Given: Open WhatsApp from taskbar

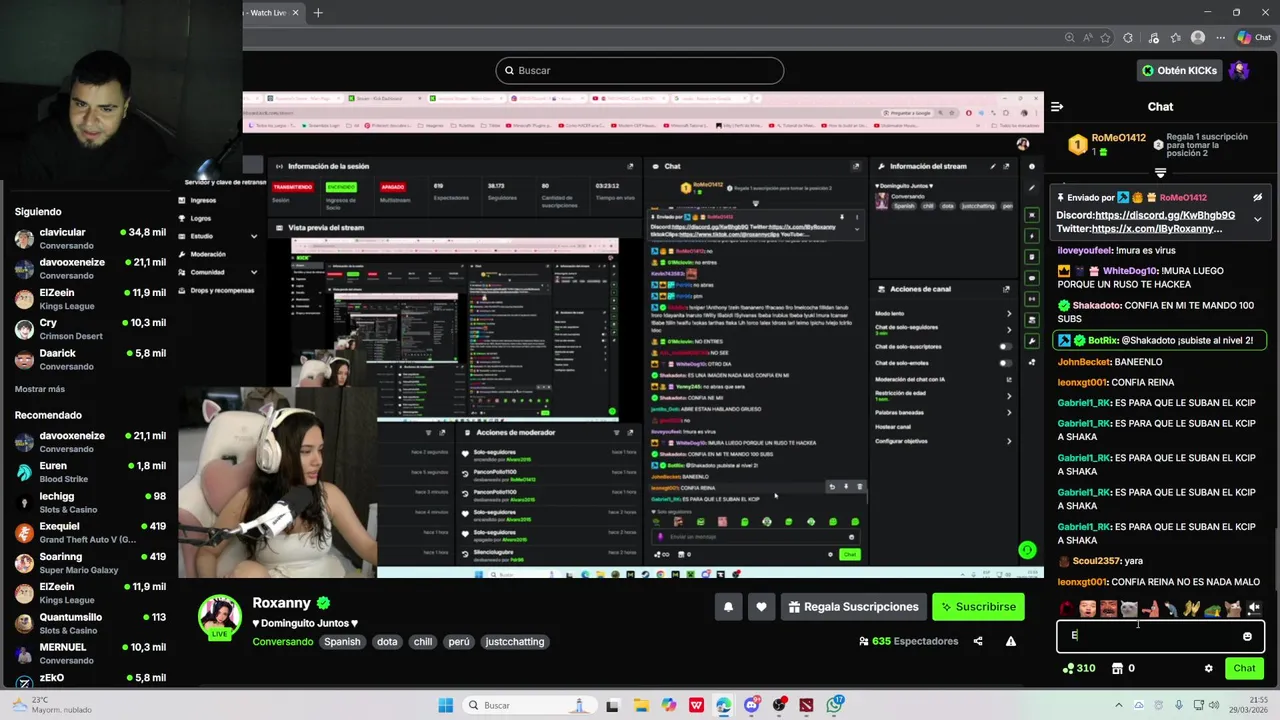Looking at the screenshot, I should pyautogui.click(x=834, y=705).
